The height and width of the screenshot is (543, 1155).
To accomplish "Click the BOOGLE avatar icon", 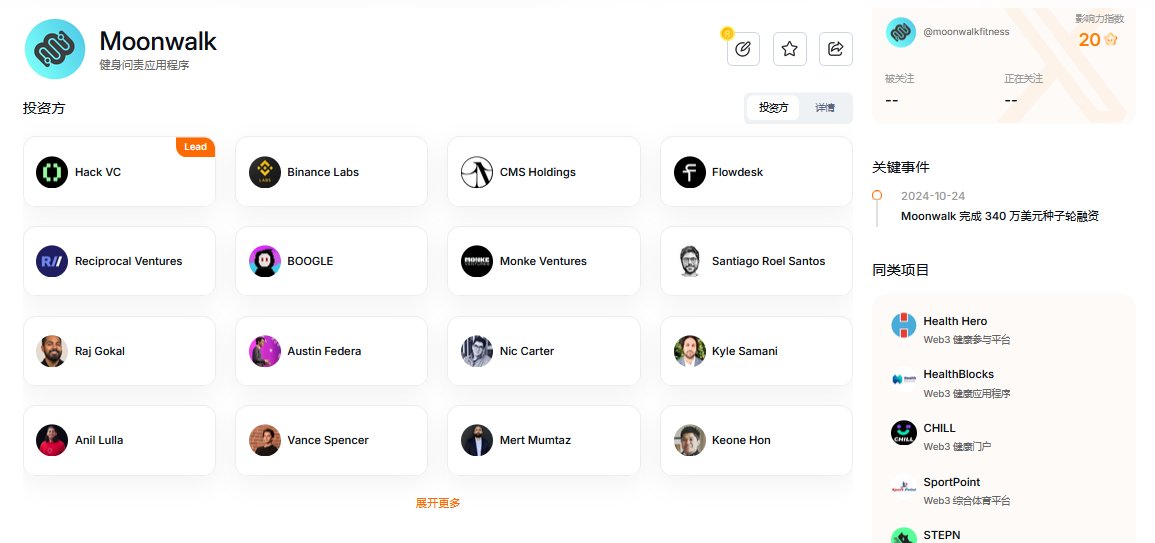I will click(264, 261).
